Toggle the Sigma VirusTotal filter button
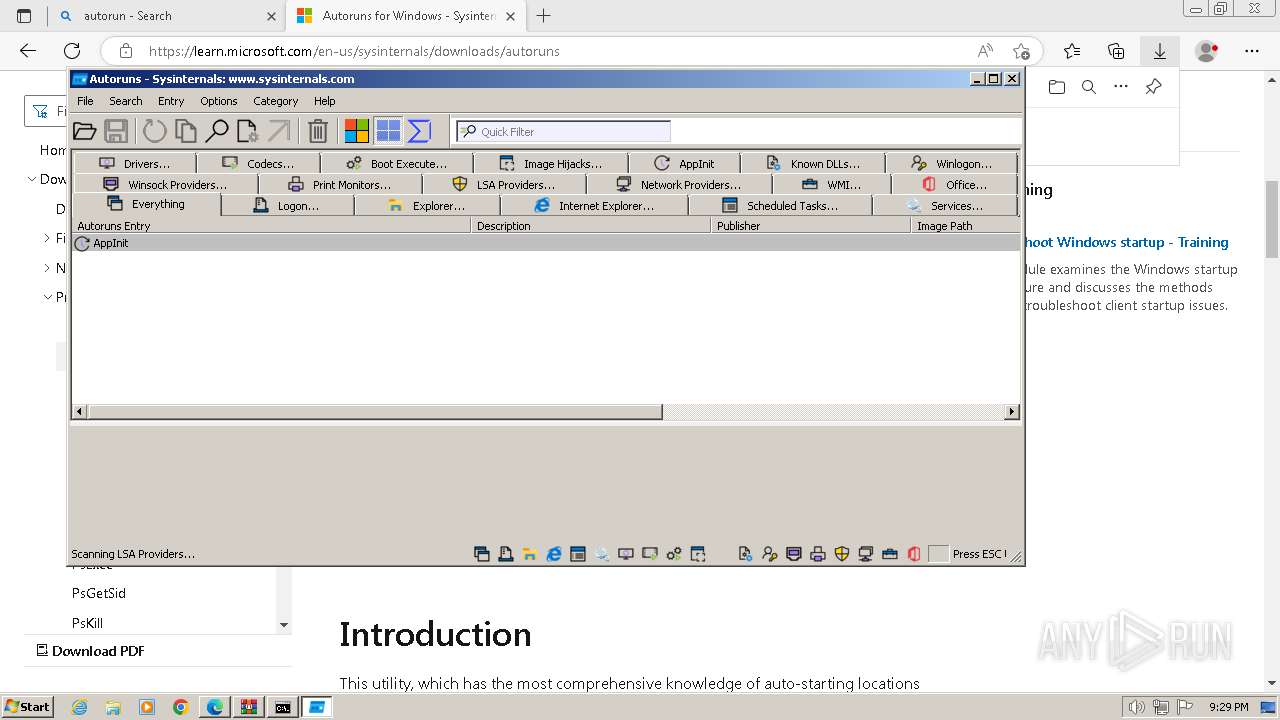 419,131
